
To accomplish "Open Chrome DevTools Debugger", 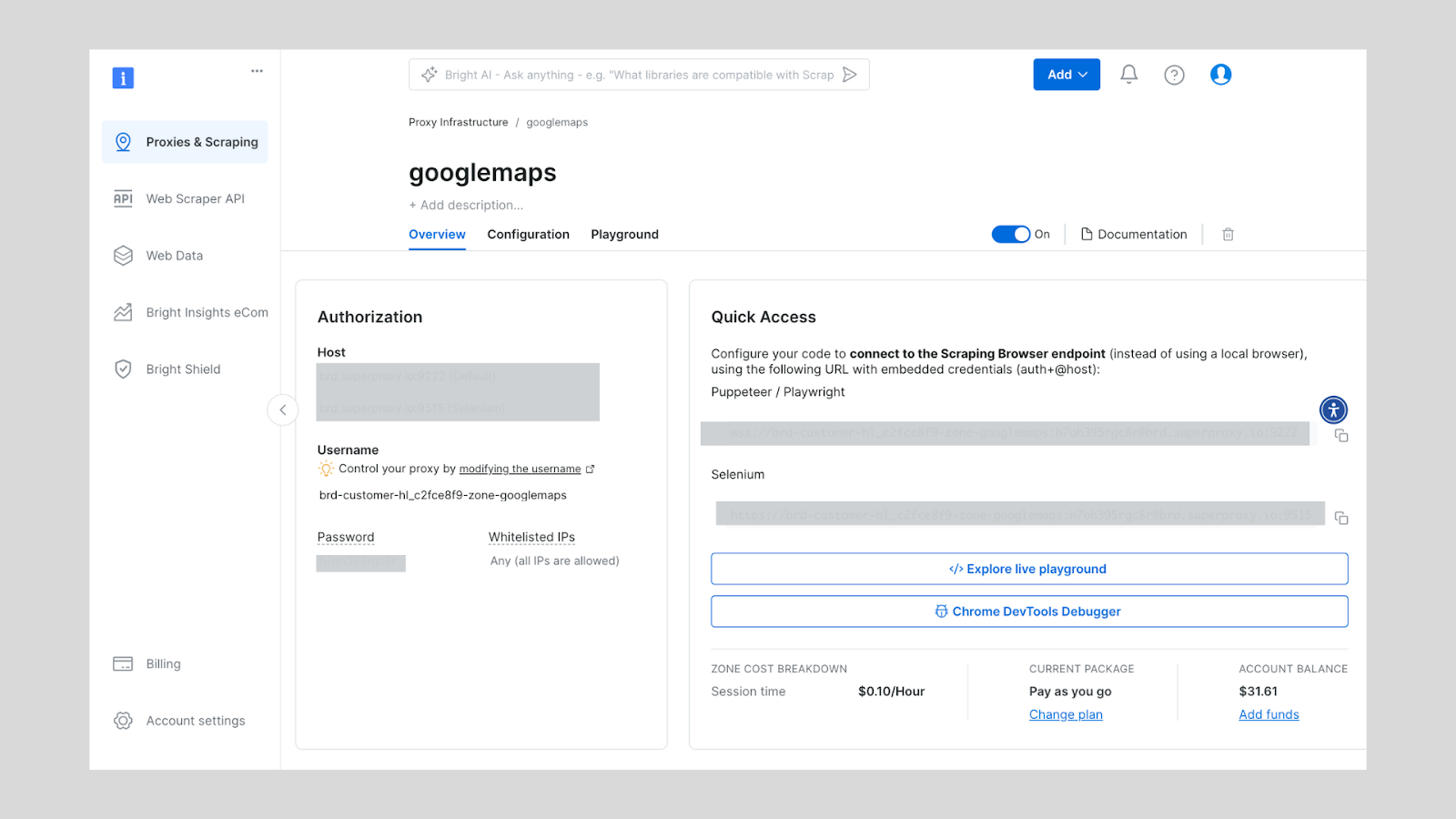I will coord(1028,612).
